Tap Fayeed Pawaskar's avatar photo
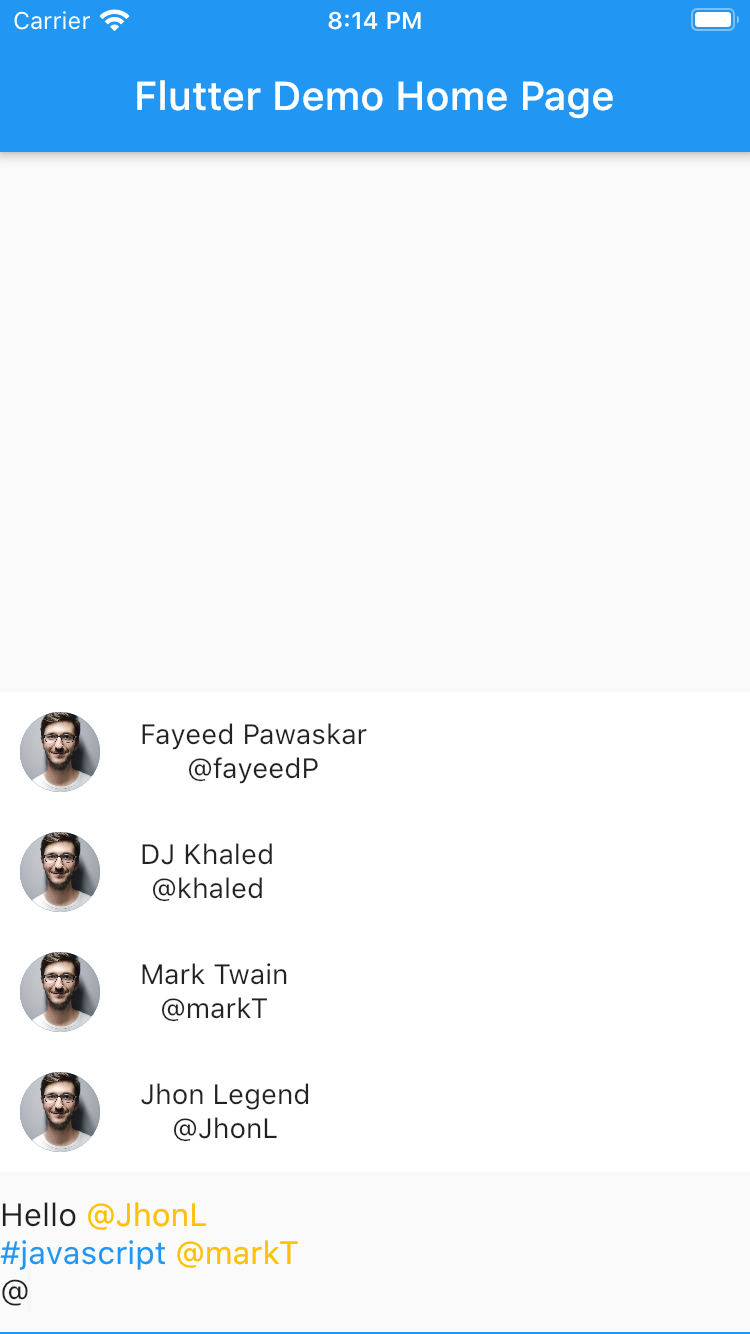Screen dimensions: 750x1334 tap(60, 752)
